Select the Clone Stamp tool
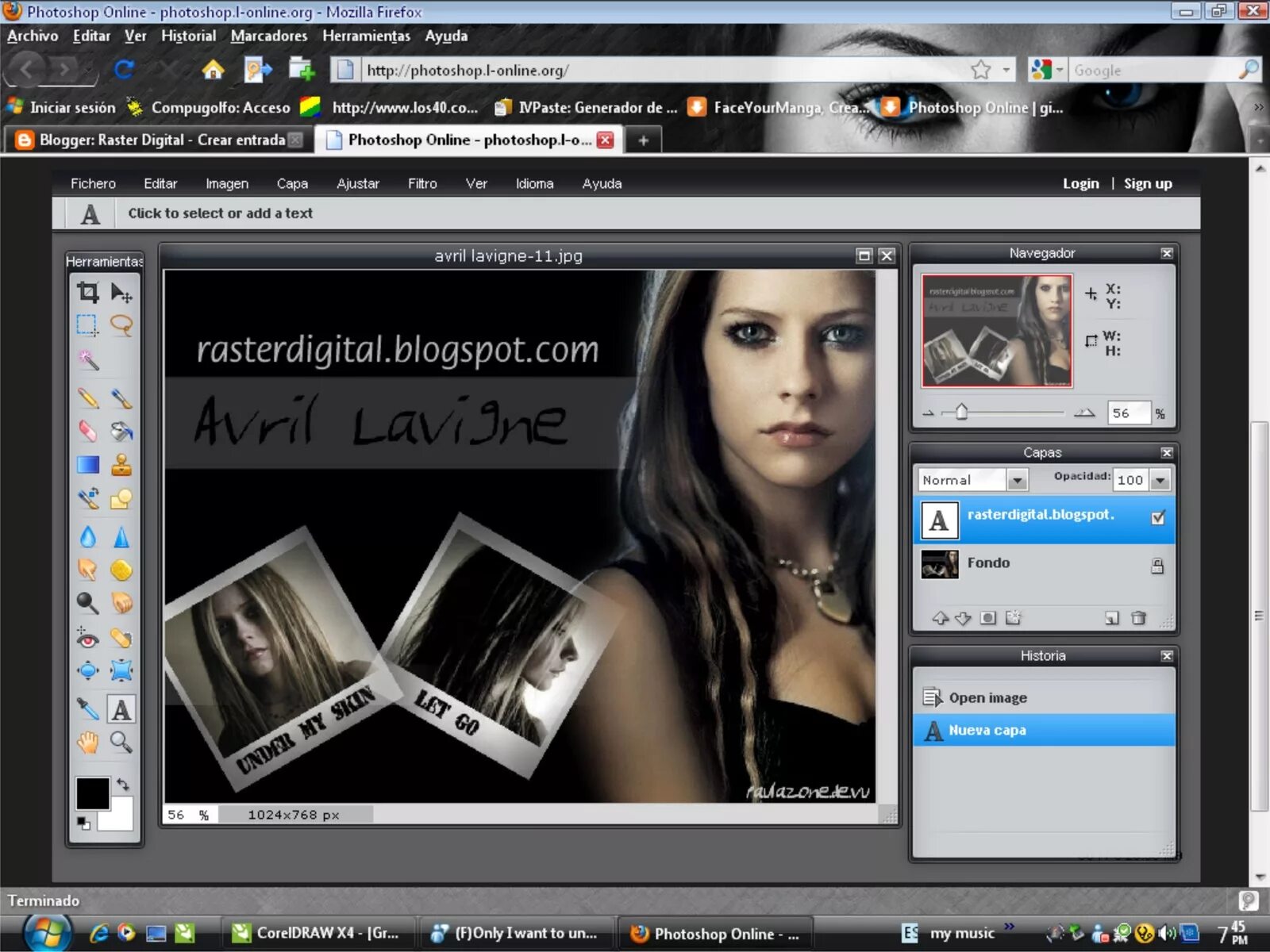 [121, 465]
